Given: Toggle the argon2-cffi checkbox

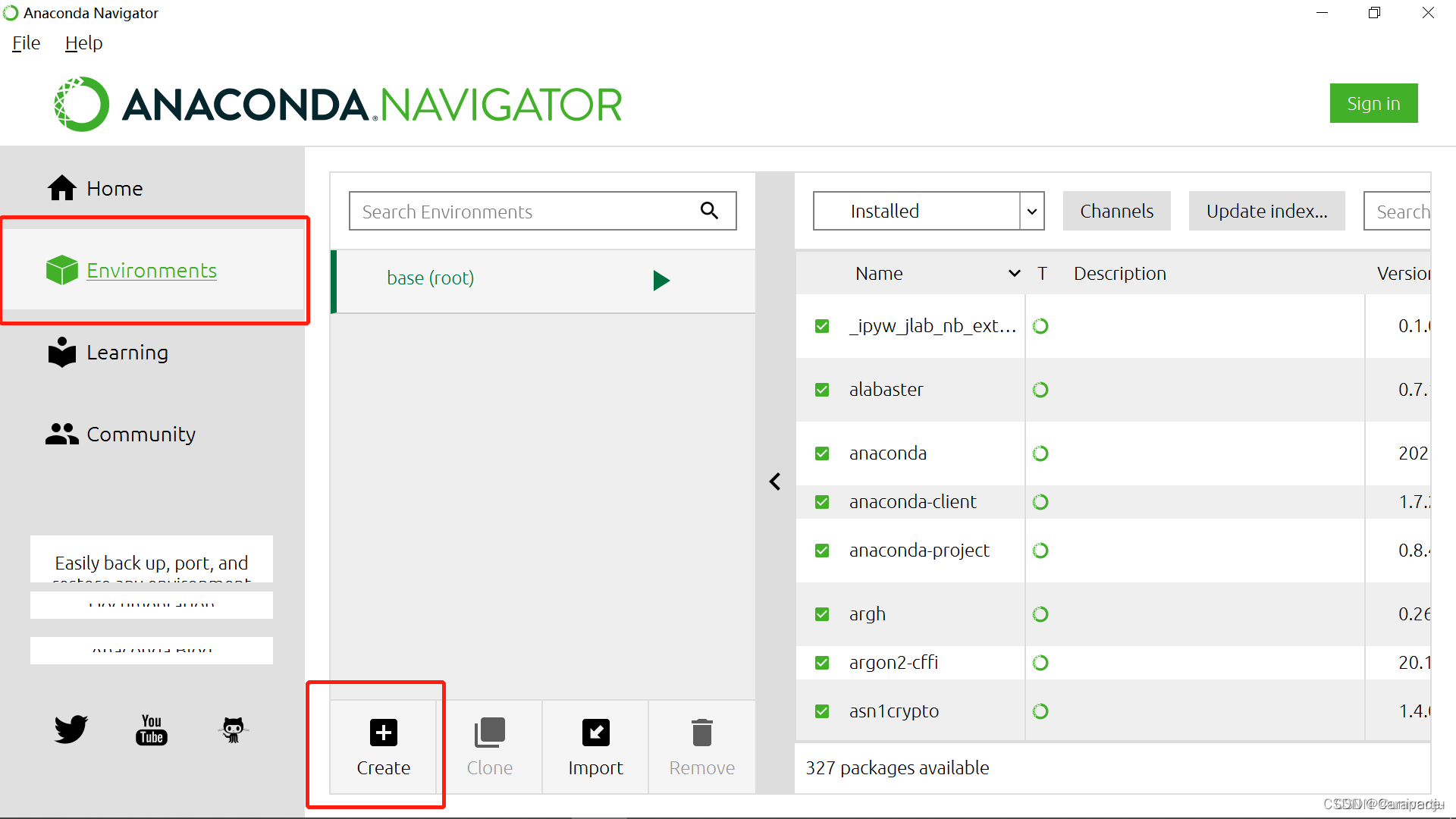Looking at the screenshot, I should [x=822, y=663].
